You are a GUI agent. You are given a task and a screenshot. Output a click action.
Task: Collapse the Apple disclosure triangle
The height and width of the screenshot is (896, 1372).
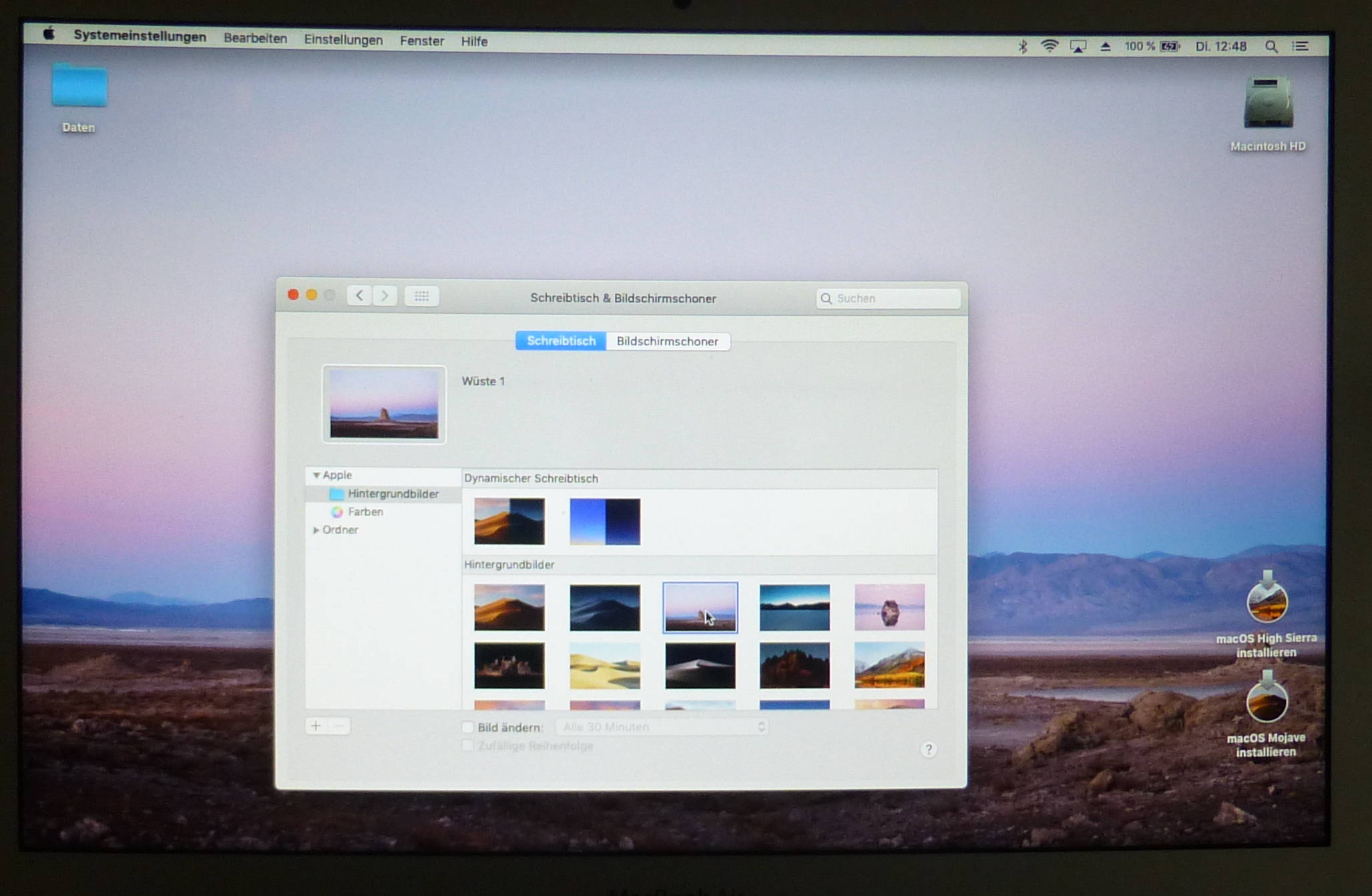click(316, 475)
